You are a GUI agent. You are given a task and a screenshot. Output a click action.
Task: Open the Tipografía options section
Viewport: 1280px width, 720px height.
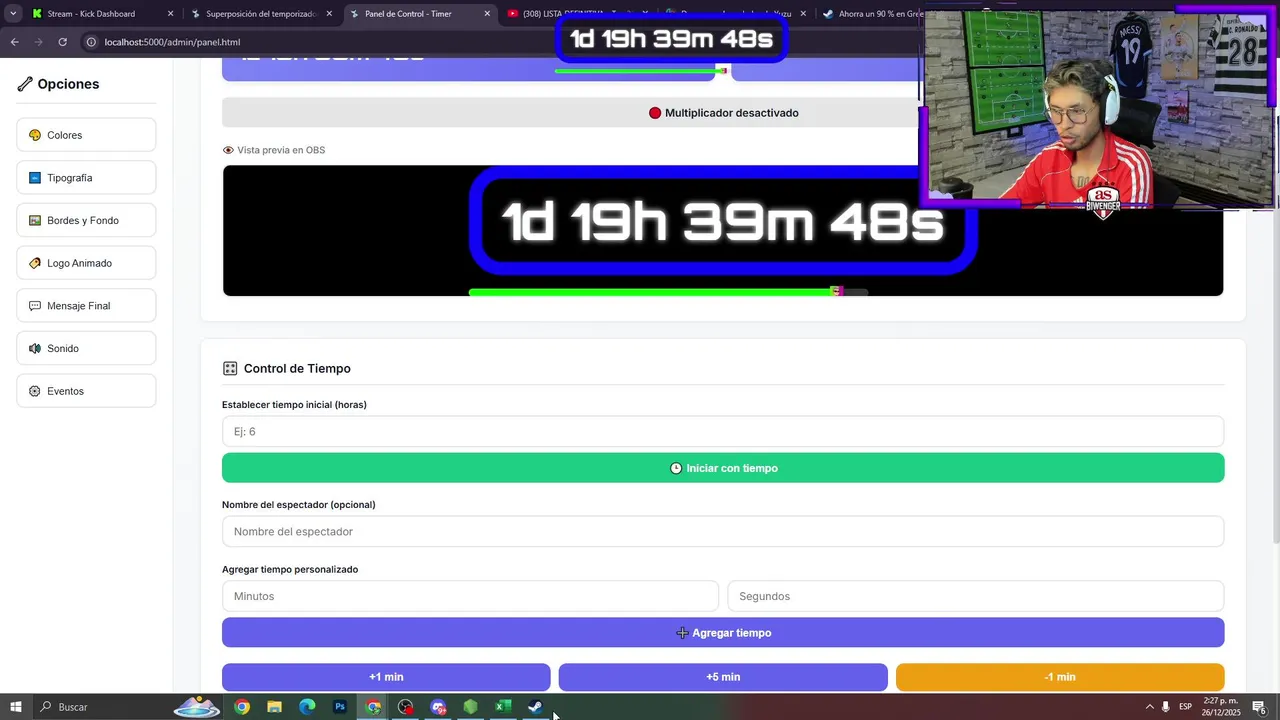(x=86, y=178)
